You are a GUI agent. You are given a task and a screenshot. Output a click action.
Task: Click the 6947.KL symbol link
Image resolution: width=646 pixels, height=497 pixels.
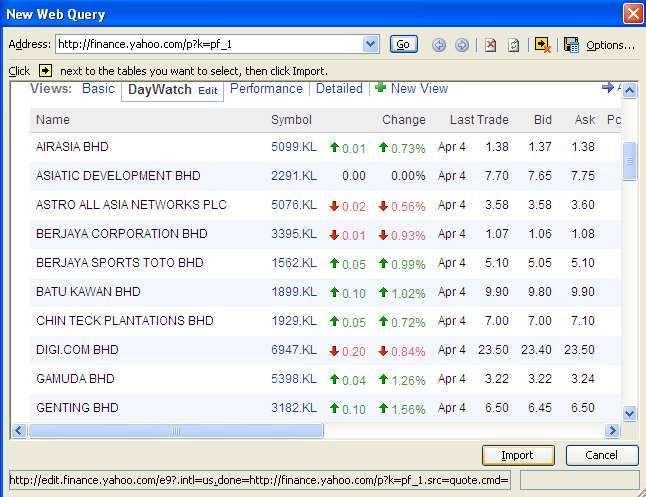pyautogui.click(x=294, y=350)
